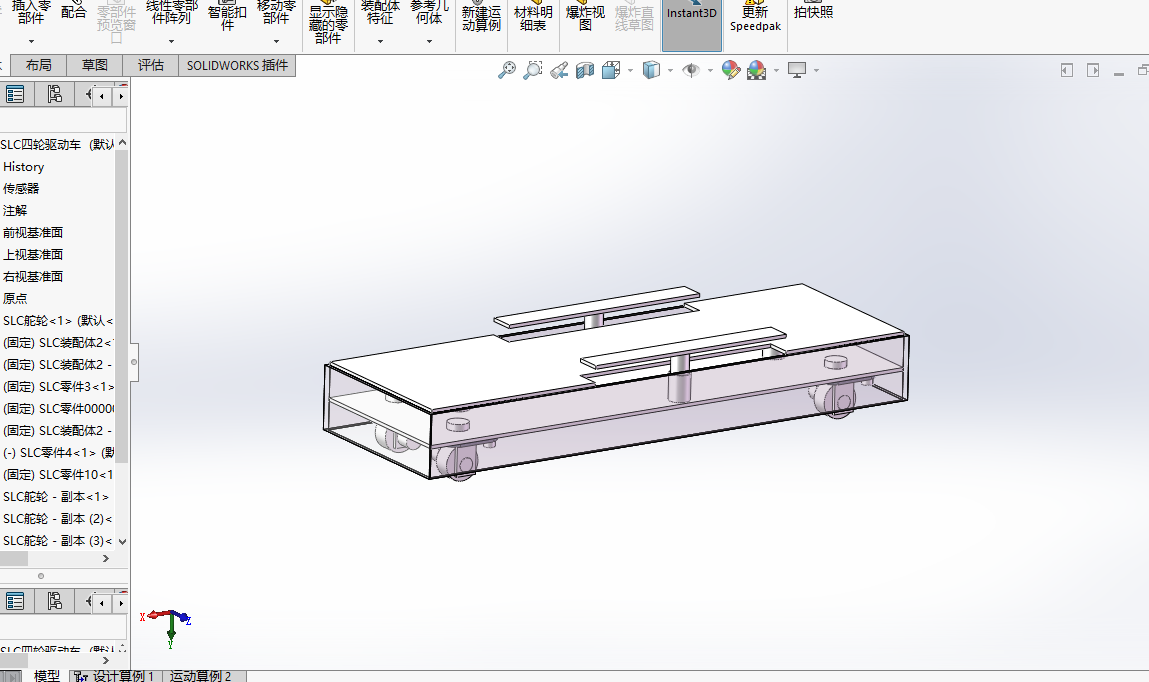Open the Display Style dropdown arrow
Screen dimensions: 1149x682
670,70
